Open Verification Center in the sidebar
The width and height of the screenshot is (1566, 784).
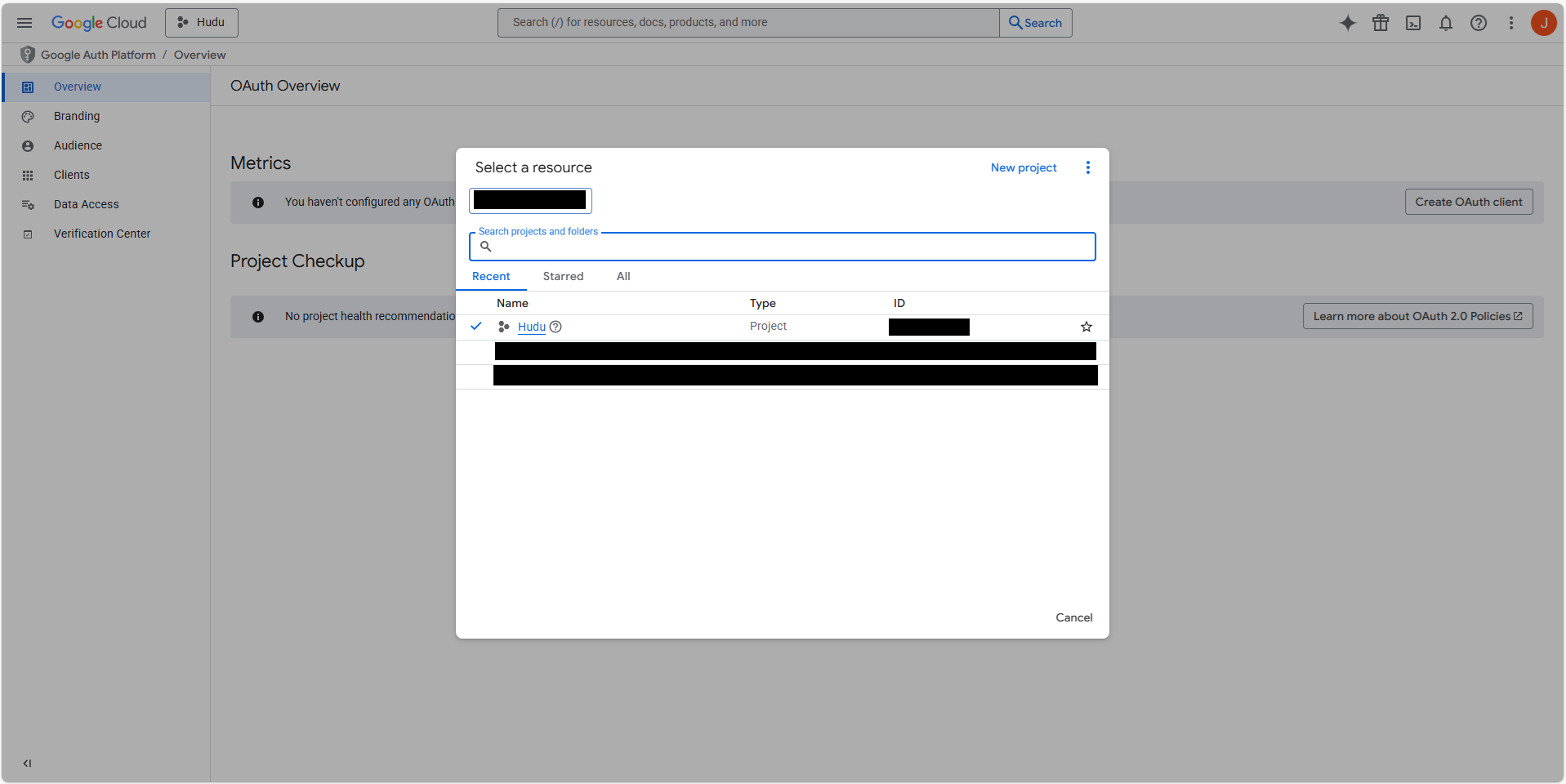[106, 234]
